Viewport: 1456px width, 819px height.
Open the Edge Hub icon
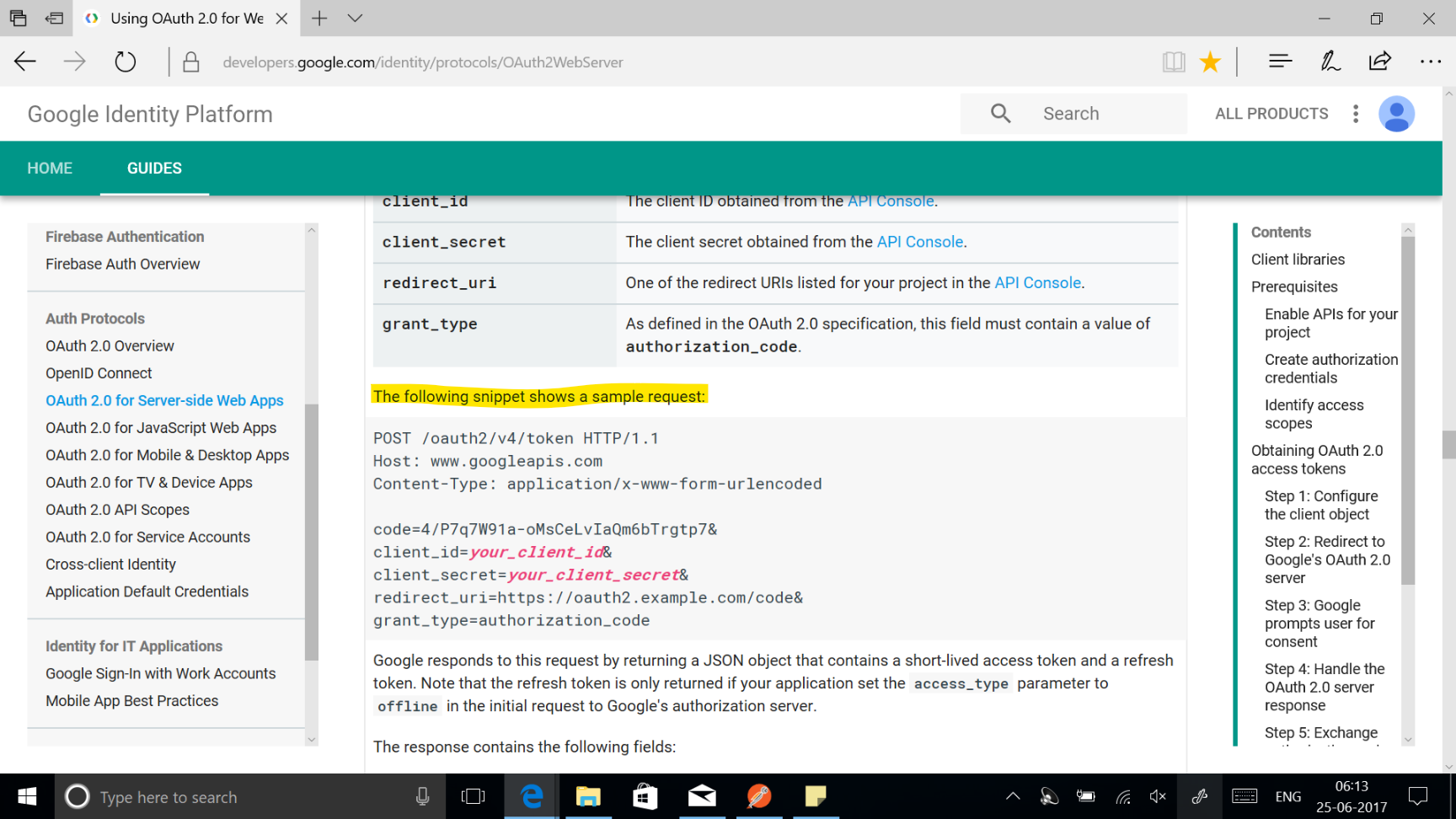(x=1280, y=61)
